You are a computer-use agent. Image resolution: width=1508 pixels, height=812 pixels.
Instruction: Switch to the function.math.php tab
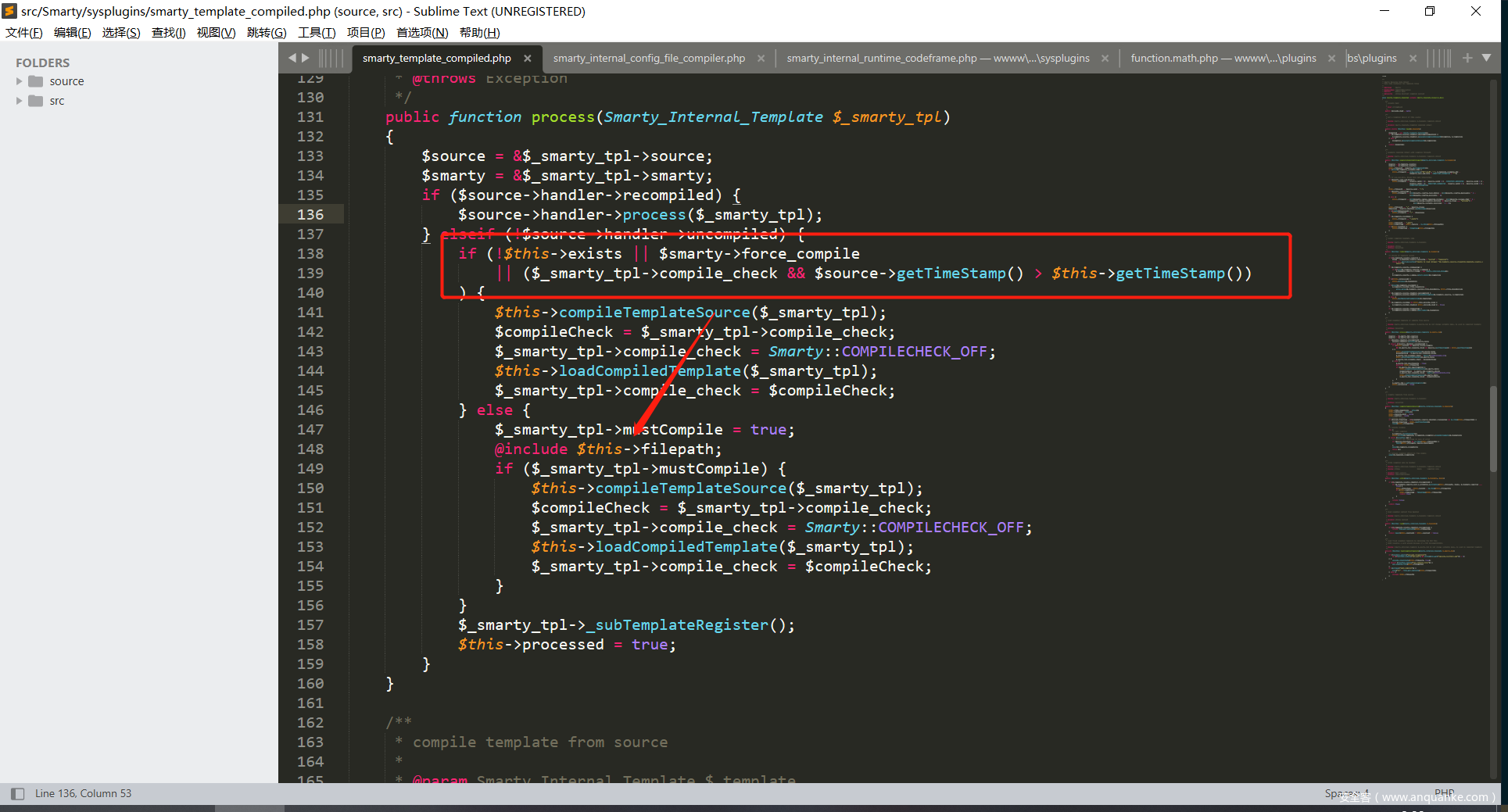click(1223, 59)
